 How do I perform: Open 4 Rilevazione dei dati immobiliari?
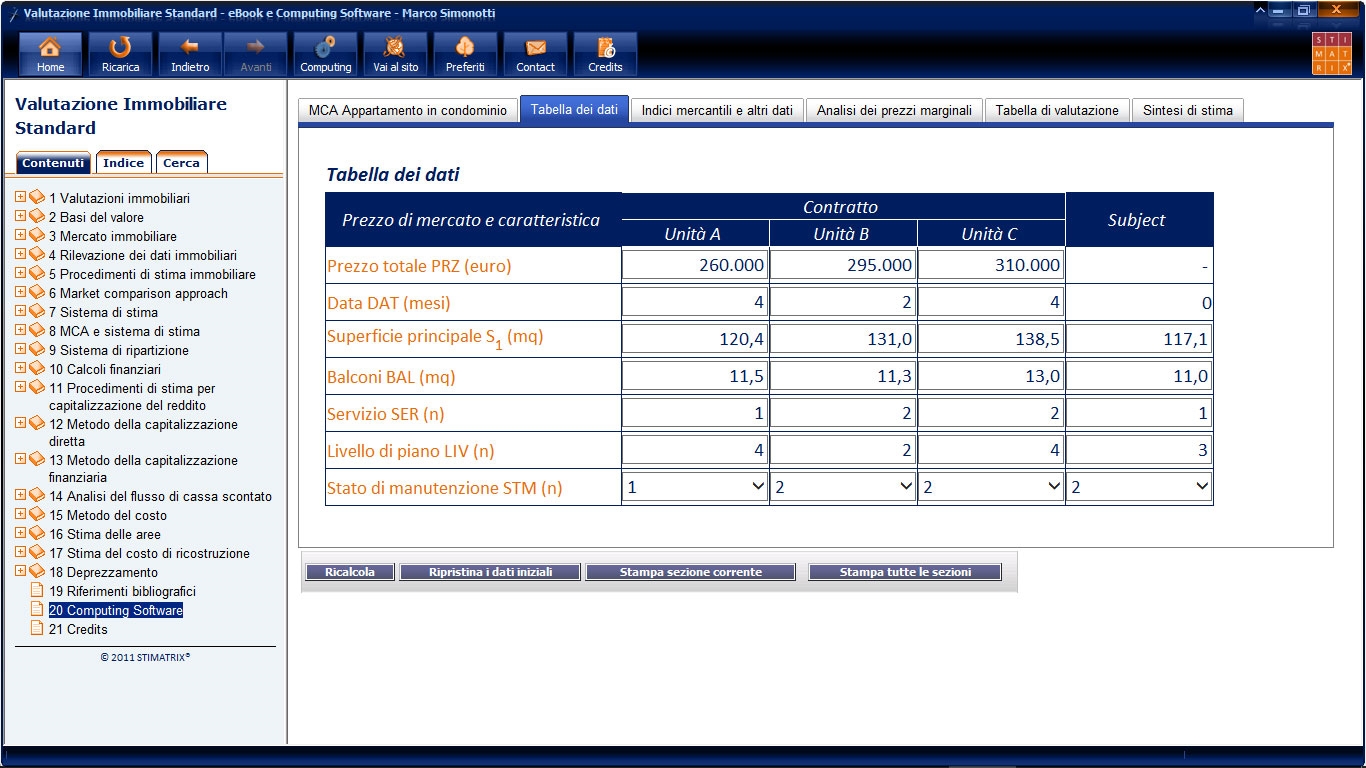142,255
